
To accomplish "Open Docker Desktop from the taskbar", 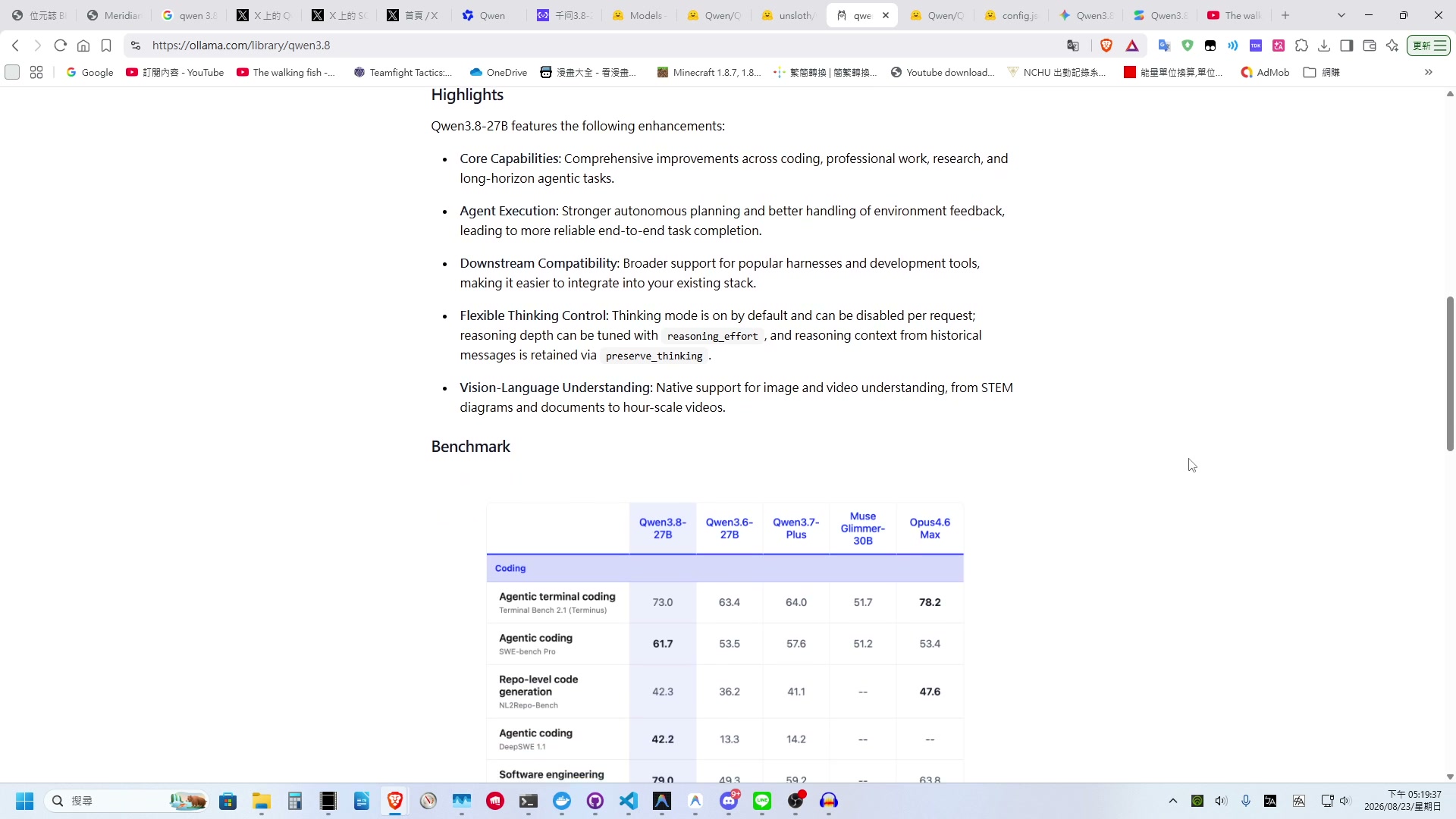I will click(562, 801).
